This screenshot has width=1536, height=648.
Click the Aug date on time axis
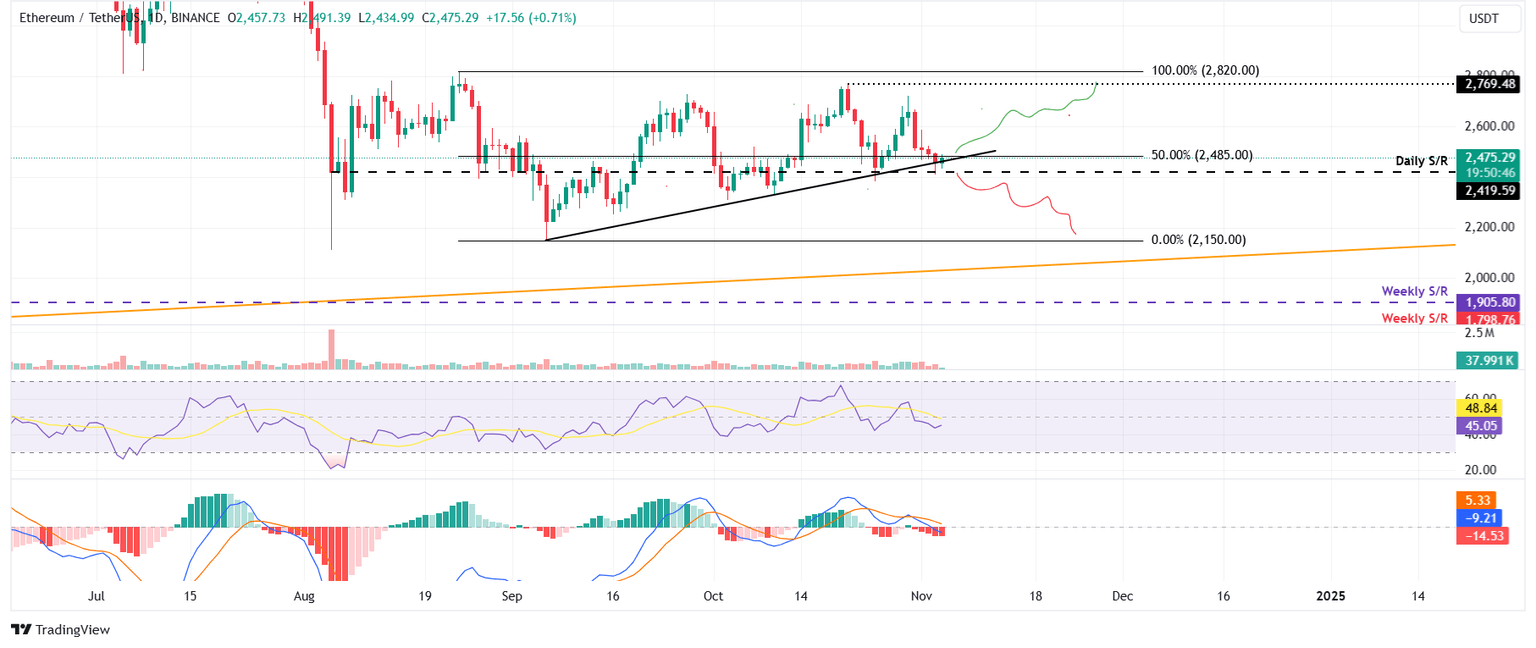tap(306, 595)
